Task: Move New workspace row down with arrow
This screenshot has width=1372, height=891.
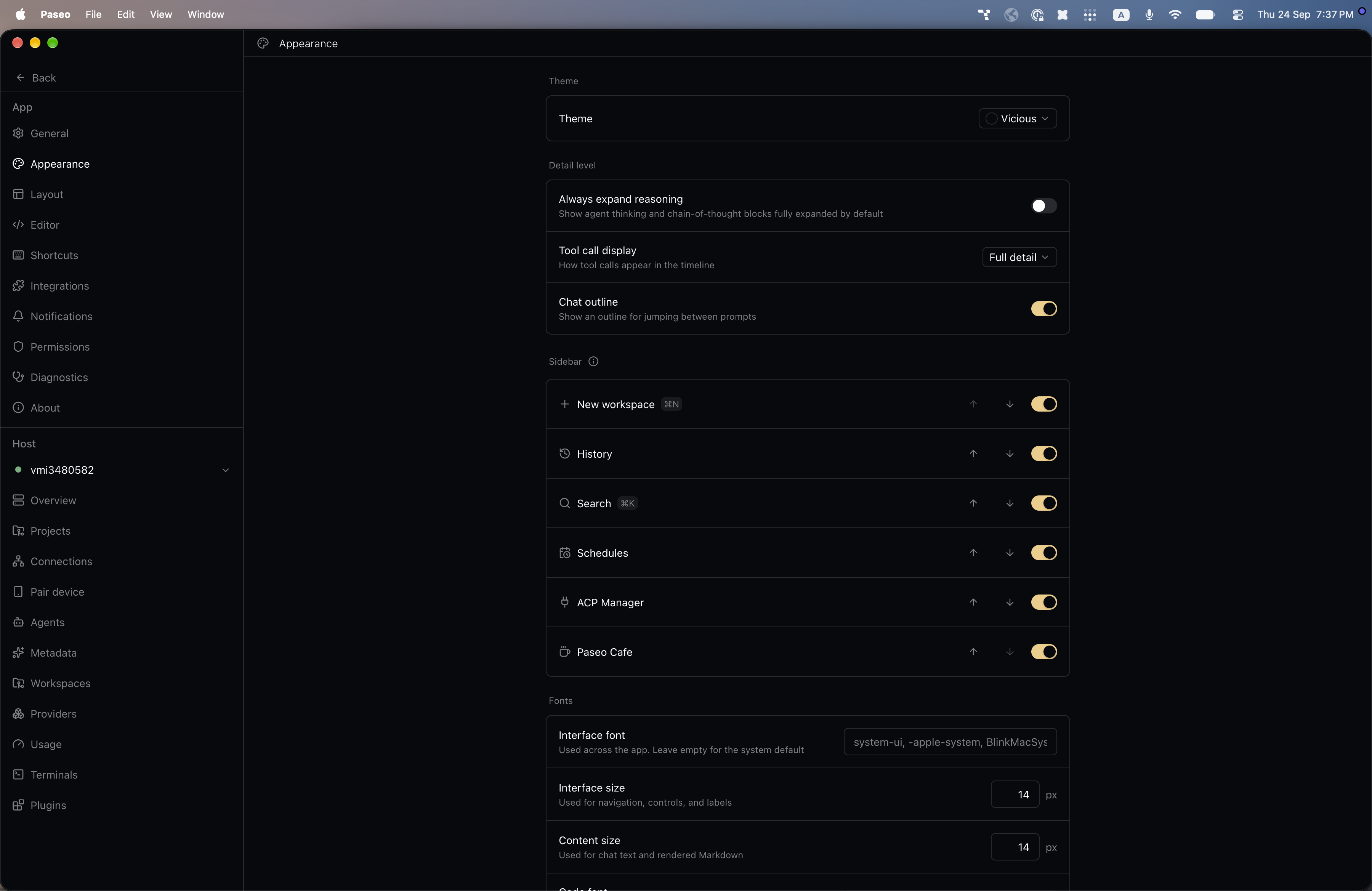Action: click(1010, 404)
